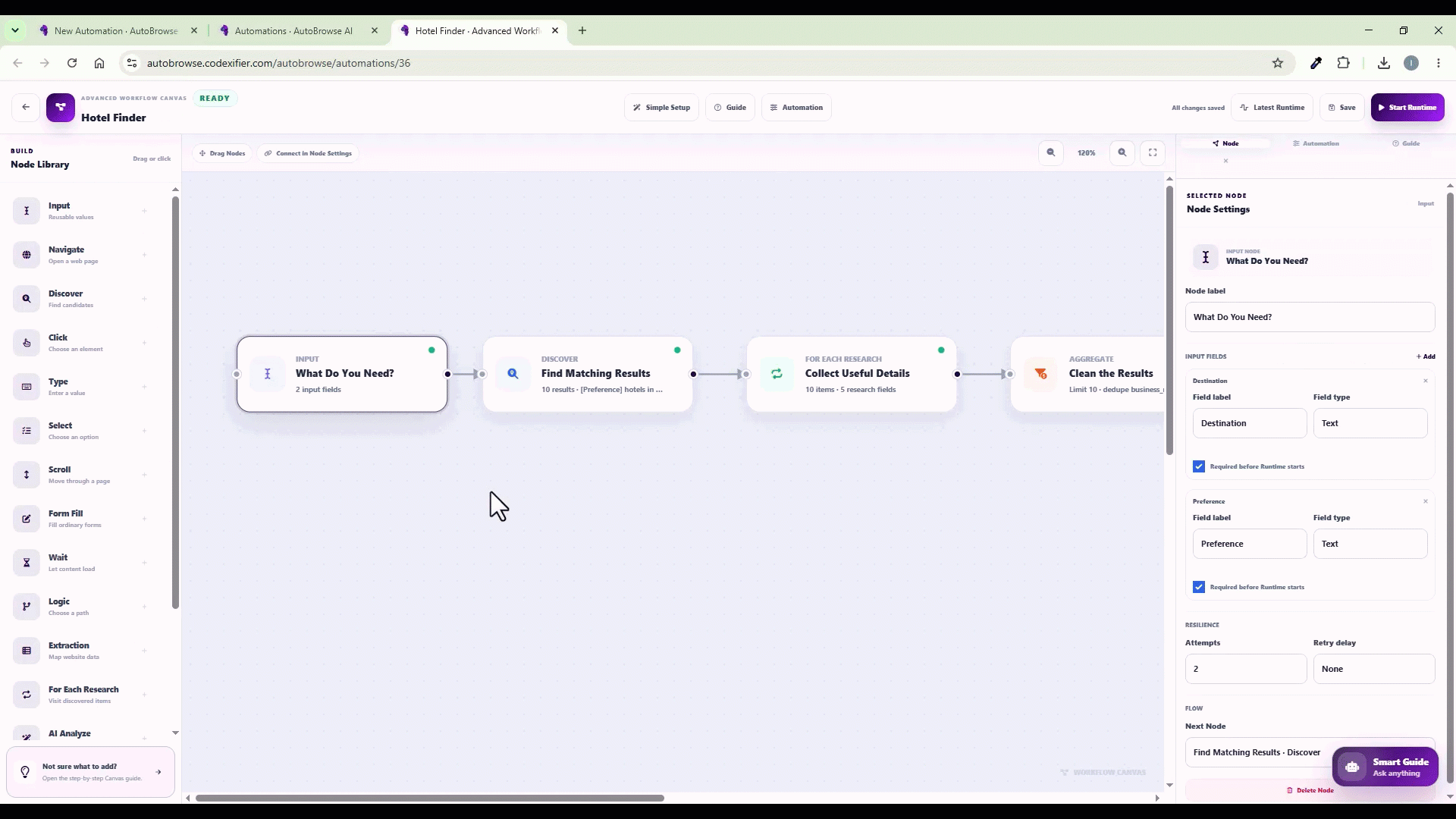The width and height of the screenshot is (1456, 819).
Task: Click the Destination field label input
Action: pyautogui.click(x=1250, y=423)
